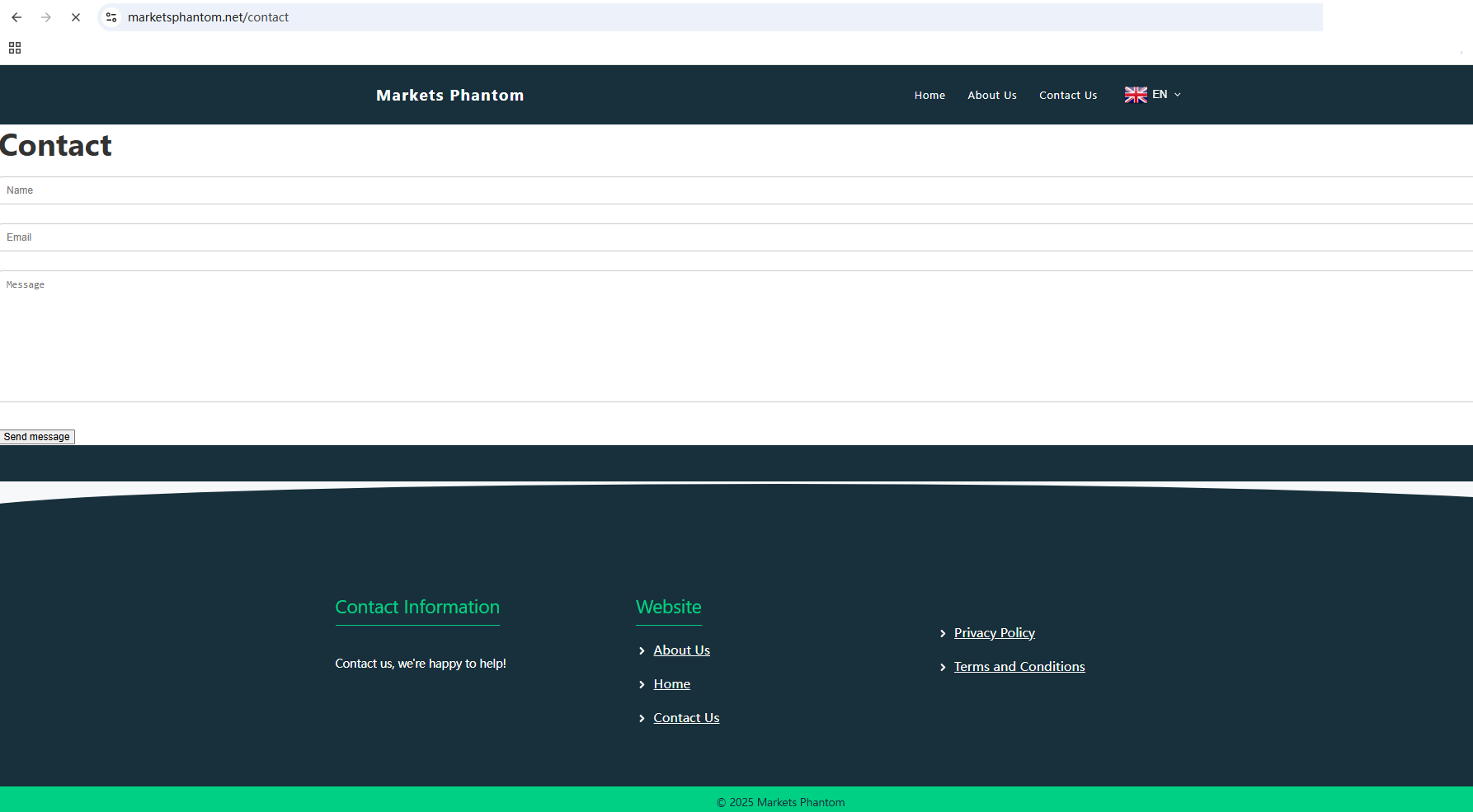This screenshot has width=1473, height=812.
Task: Open Home in the top navigation
Action: click(929, 96)
